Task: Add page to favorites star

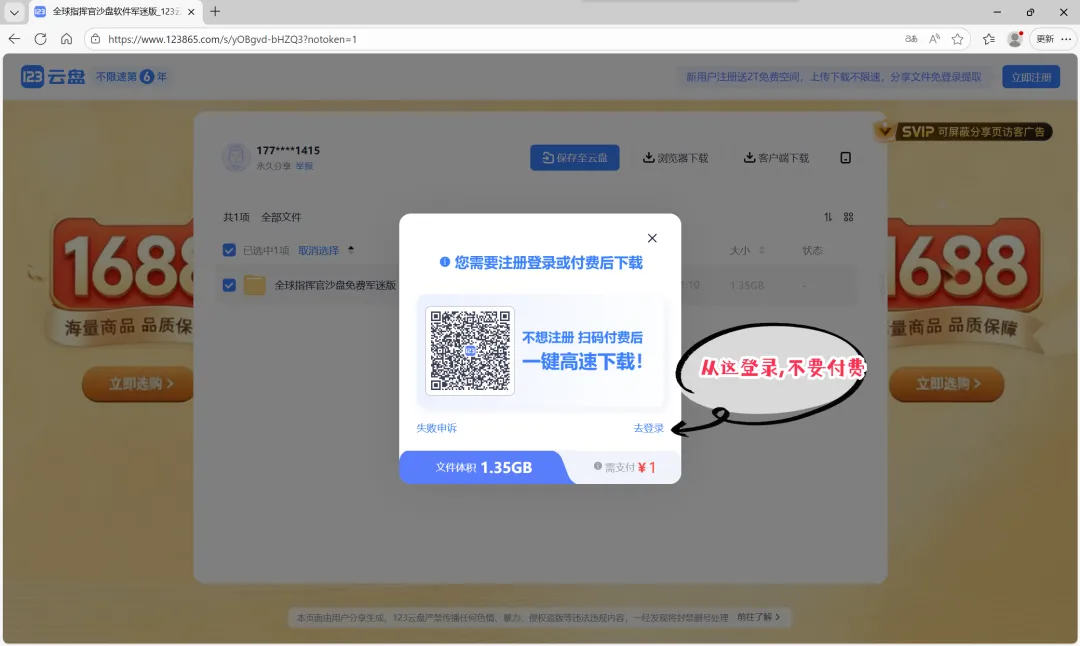Action: click(x=957, y=39)
